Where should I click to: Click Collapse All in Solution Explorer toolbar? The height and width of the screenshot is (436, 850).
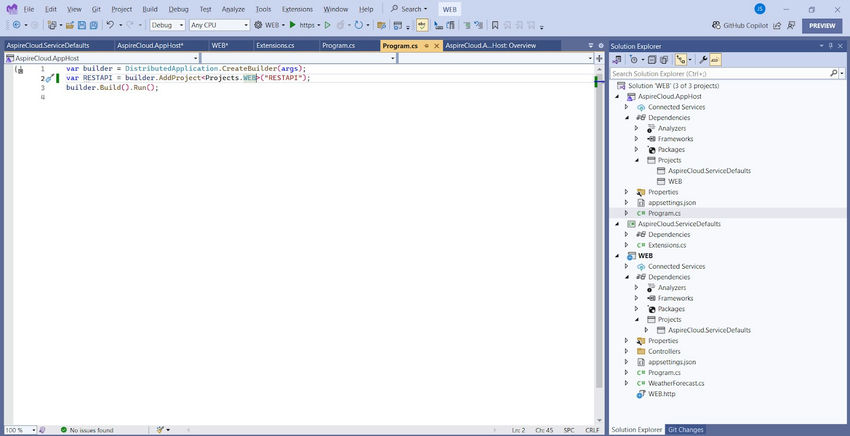pyautogui.click(x=651, y=60)
